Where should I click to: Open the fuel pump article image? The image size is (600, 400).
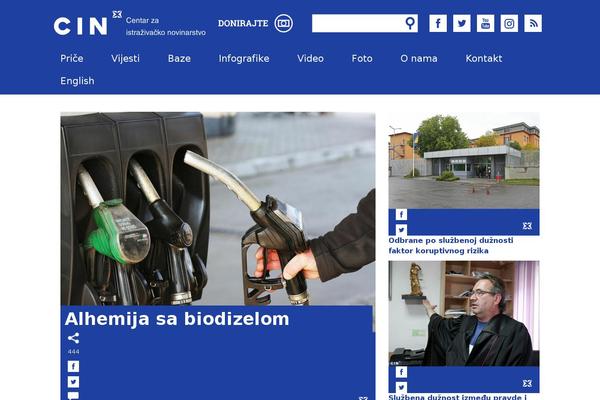218,209
